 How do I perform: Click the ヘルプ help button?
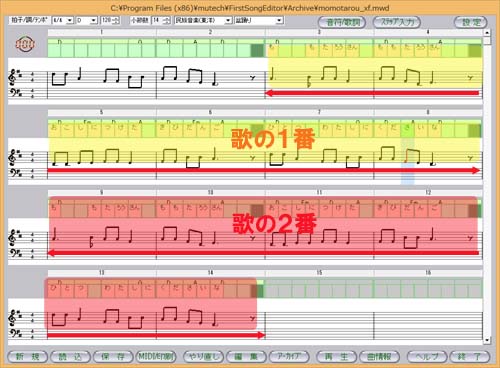coord(427,357)
